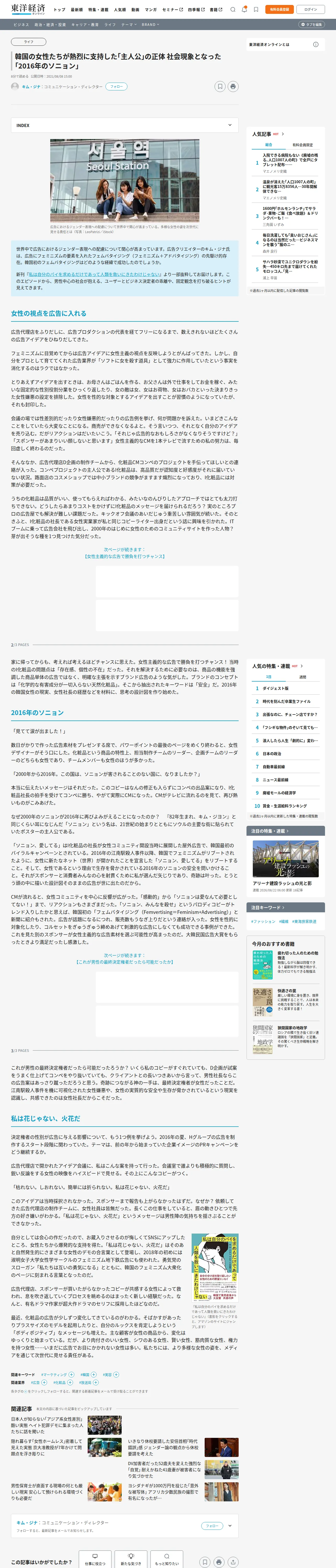This screenshot has width=336, height=1568.
Task: Open the ビジネス category
Action: 21,24
